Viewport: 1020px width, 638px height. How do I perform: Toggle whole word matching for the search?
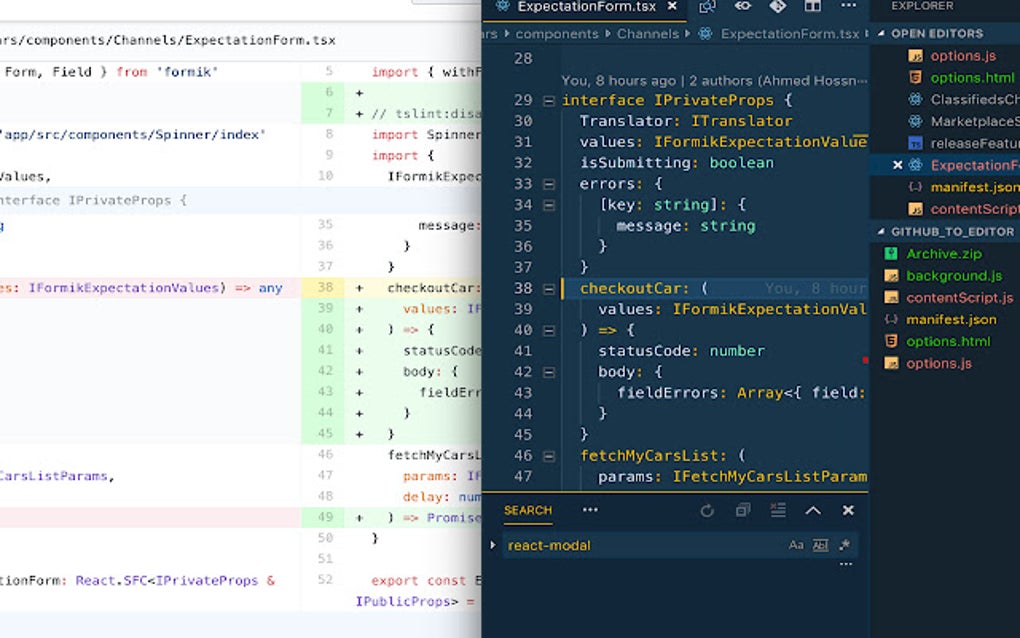(820, 544)
